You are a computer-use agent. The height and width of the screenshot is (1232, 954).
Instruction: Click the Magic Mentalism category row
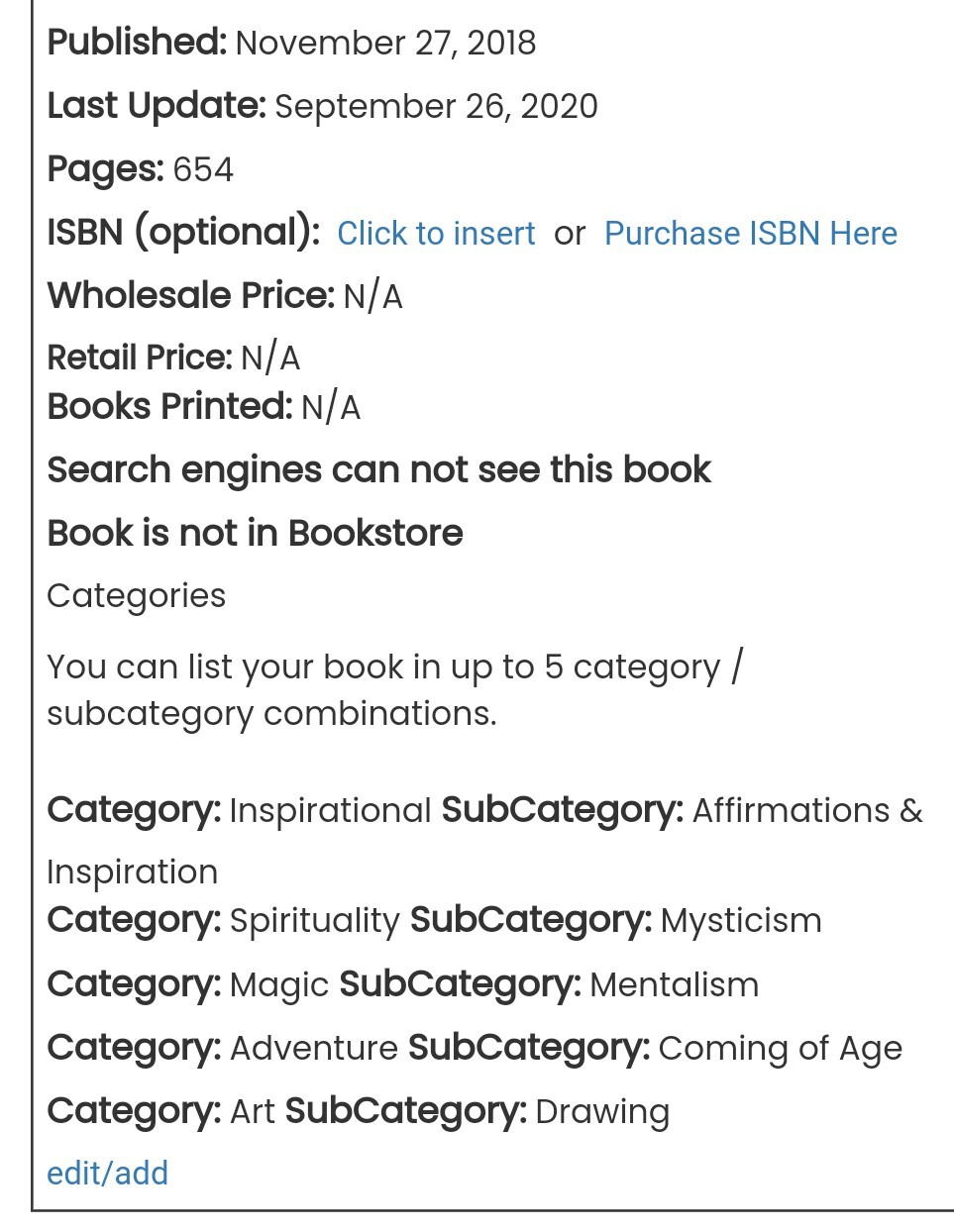pos(402,985)
